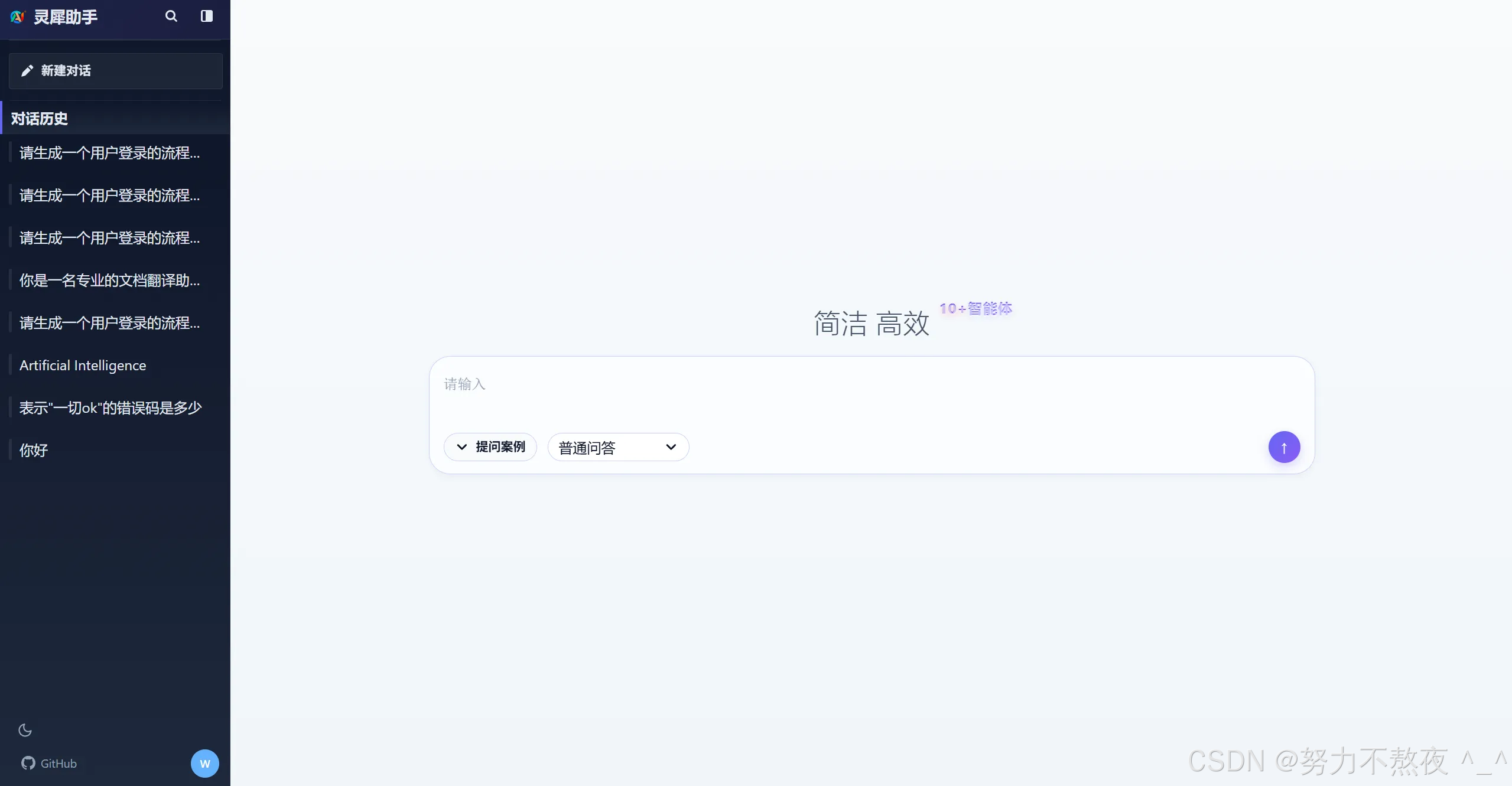
Task: Click the GitHub icon at bottom left
Action: (x=27, y=763)
